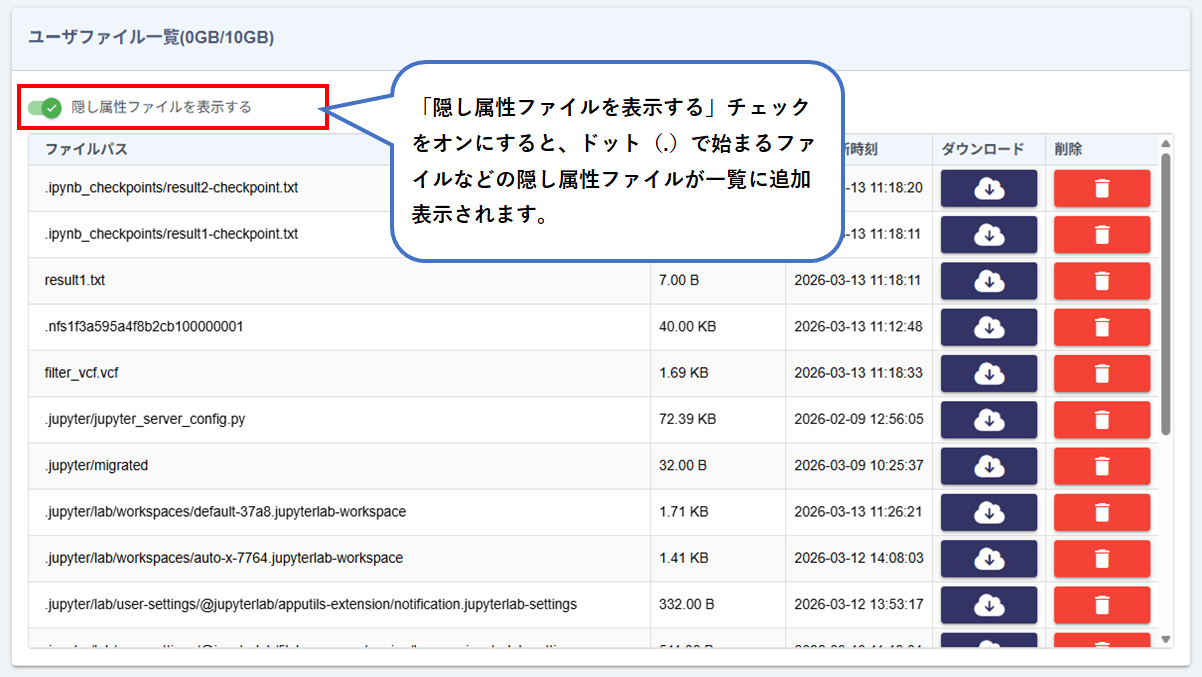Delete default-37a8.jupyterlab-workspace file

pyautogui.click(x=1101, y=512)
